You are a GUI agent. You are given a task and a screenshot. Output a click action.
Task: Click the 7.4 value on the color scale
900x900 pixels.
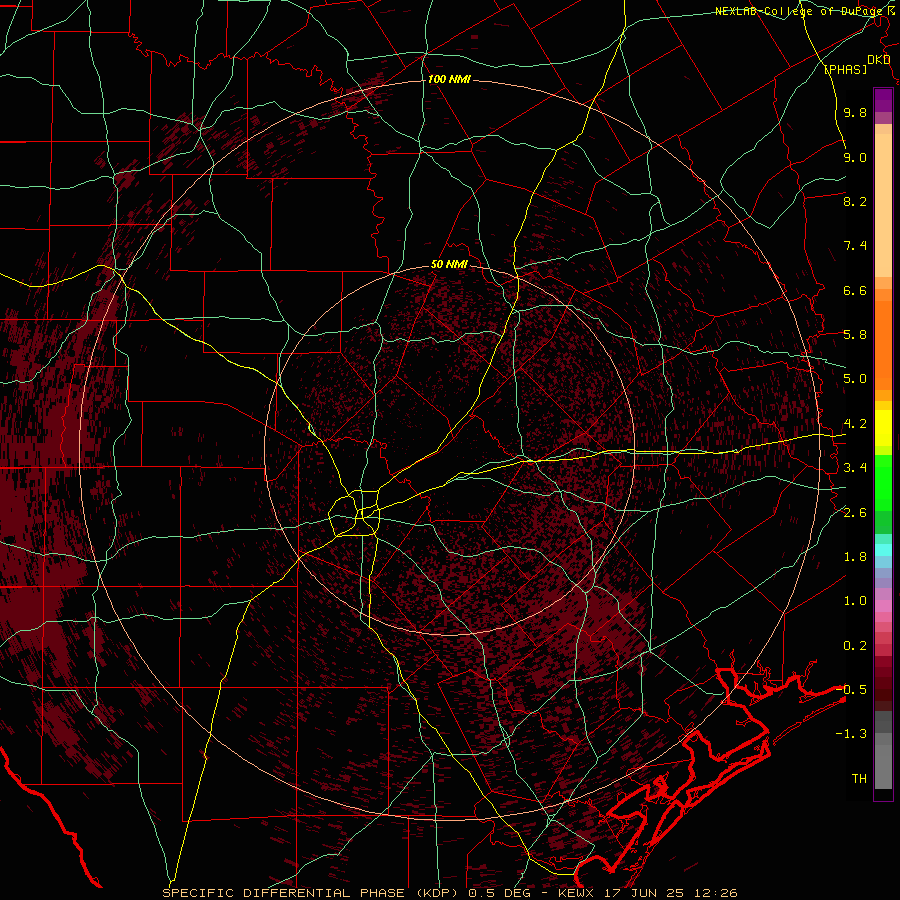855,246
